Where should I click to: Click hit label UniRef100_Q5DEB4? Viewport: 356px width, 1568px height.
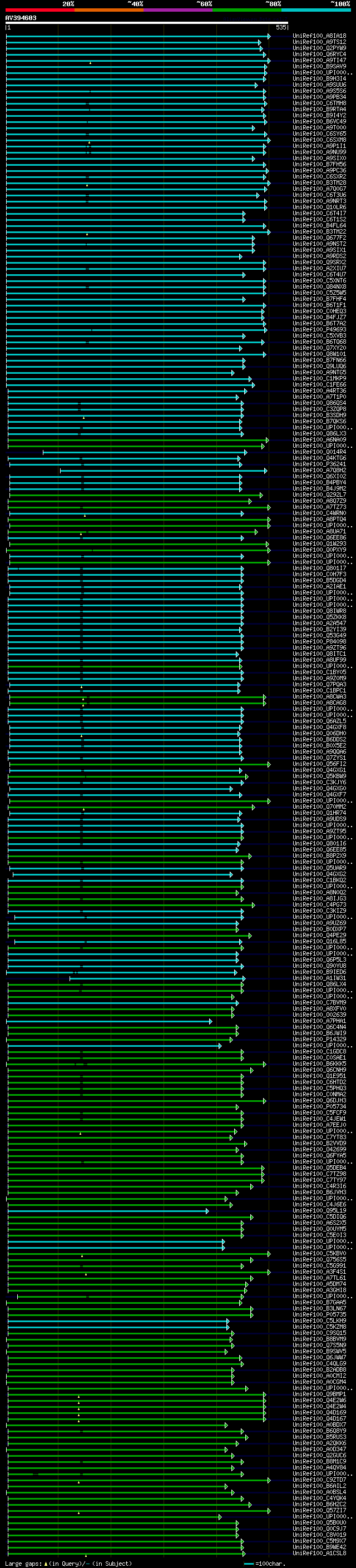click(x=319, y=1168)
